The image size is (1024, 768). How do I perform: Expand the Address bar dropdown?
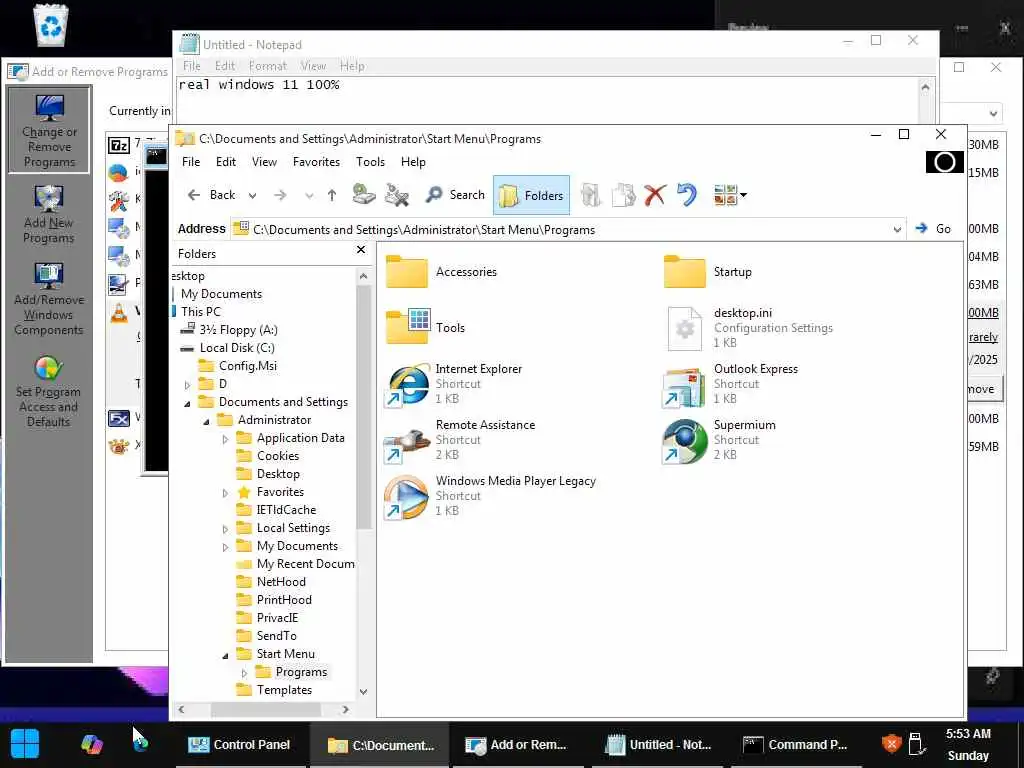(x=897, y=229)
